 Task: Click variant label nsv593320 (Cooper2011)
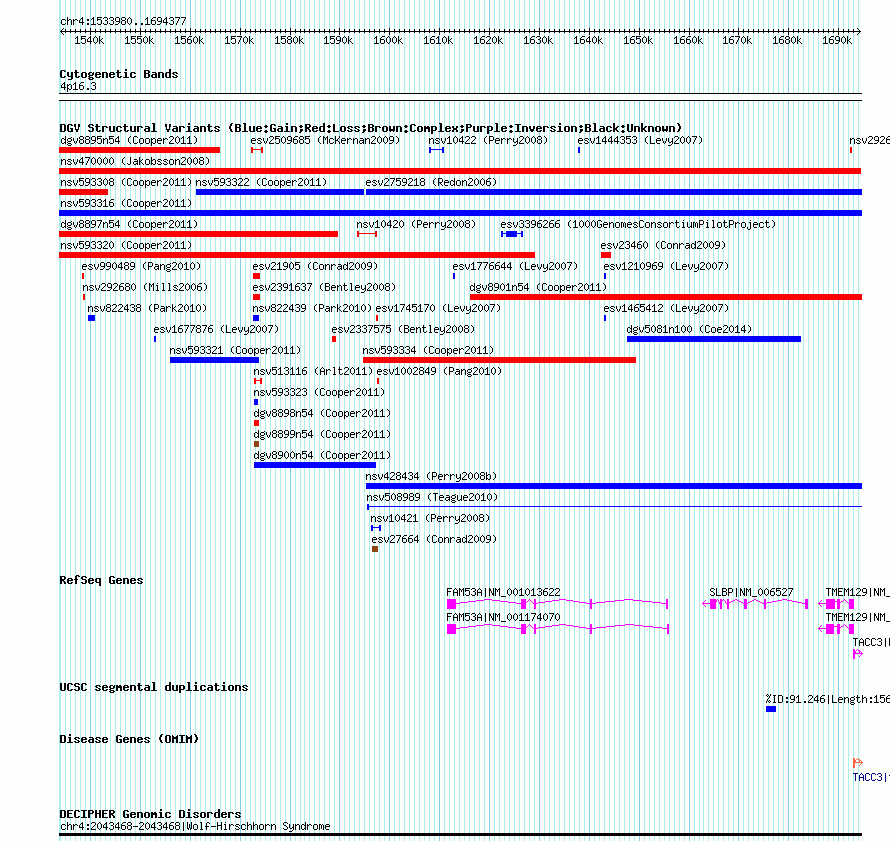coord(126,245)
